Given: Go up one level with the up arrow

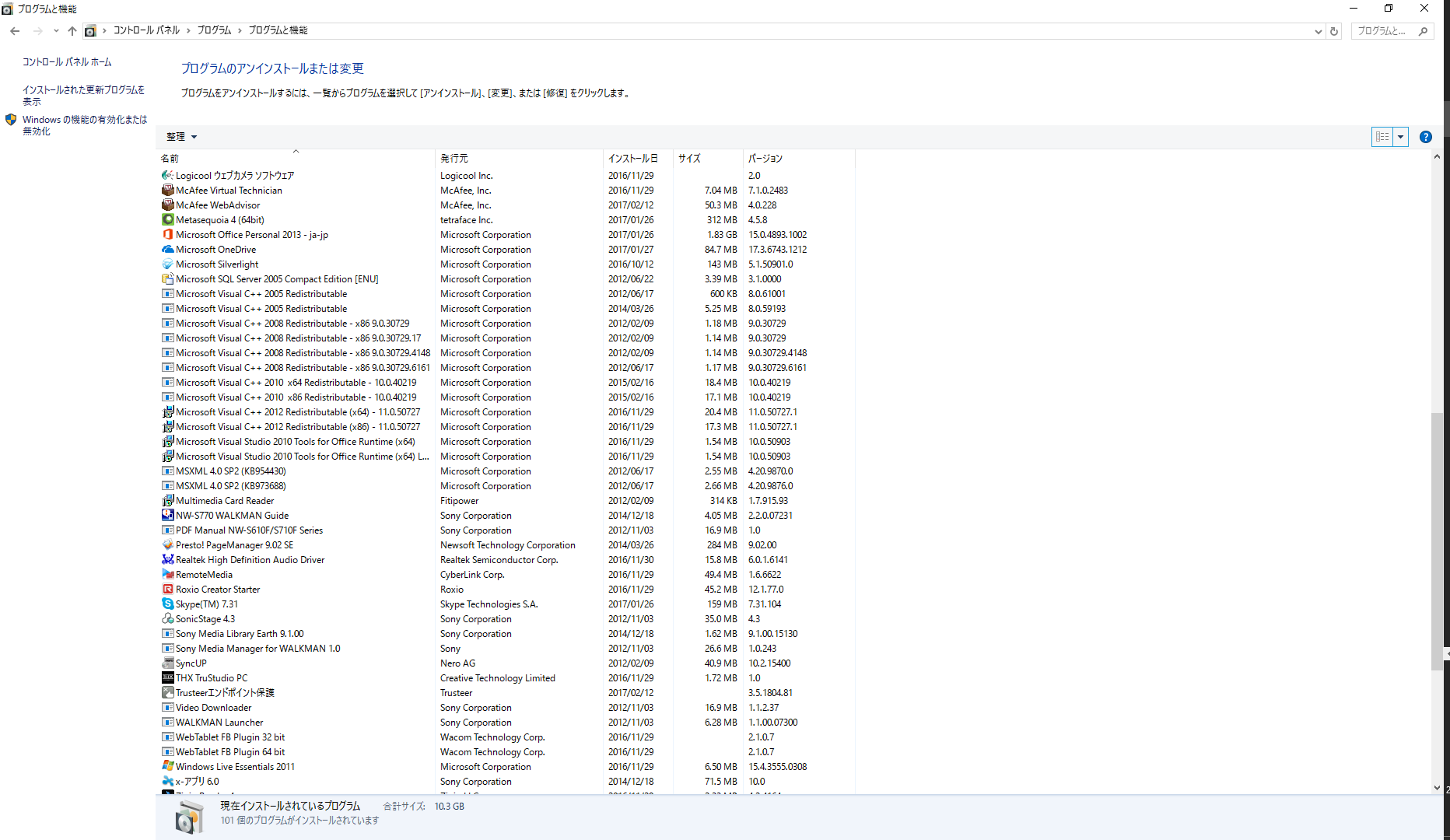Looking at the screenshot, I should tap(72, 31).
